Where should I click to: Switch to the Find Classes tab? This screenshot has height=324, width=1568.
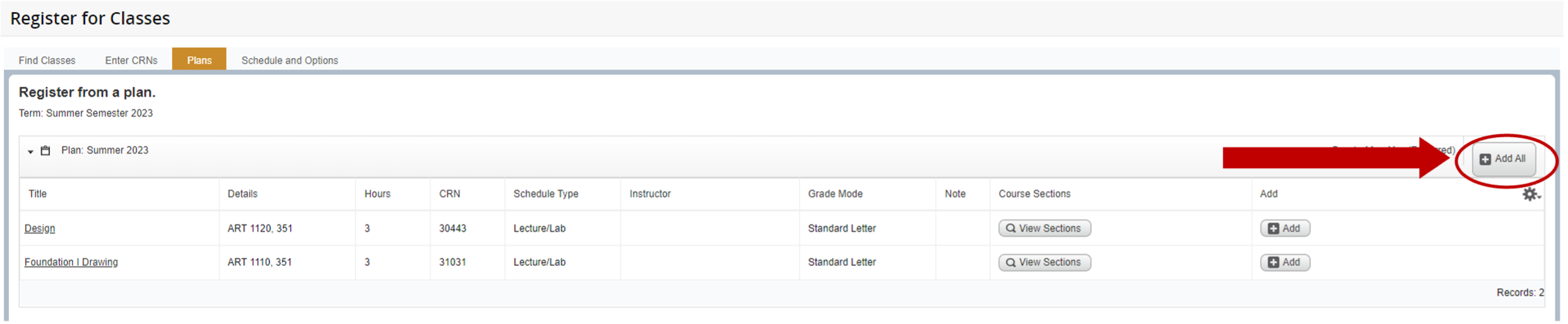tap(47, 61)
